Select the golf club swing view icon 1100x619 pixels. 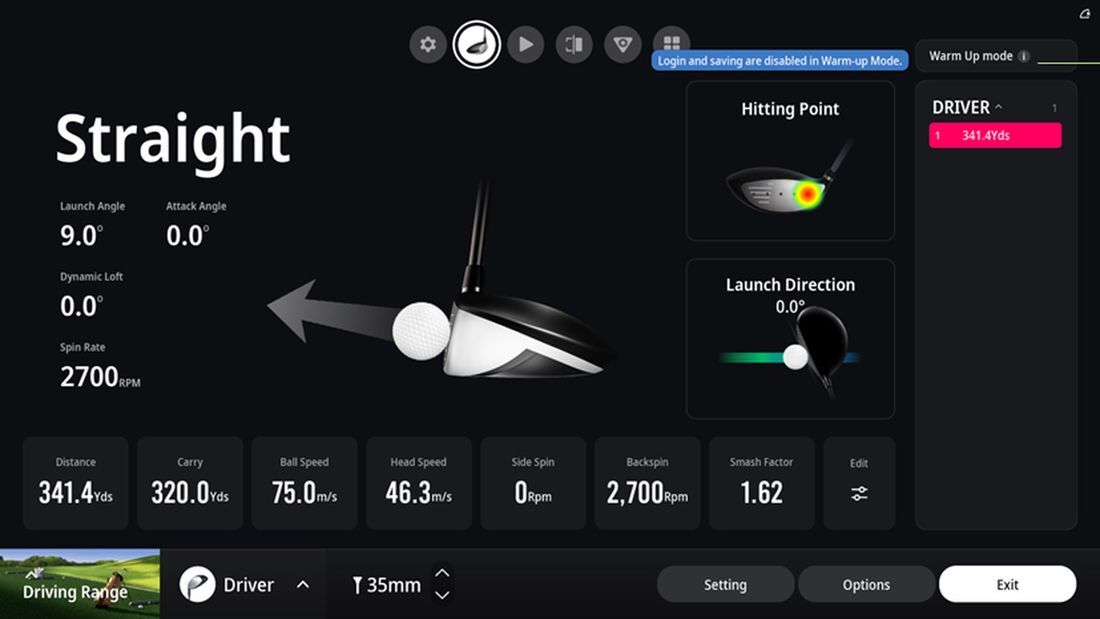pyautogui.click(x=476, y=44)
